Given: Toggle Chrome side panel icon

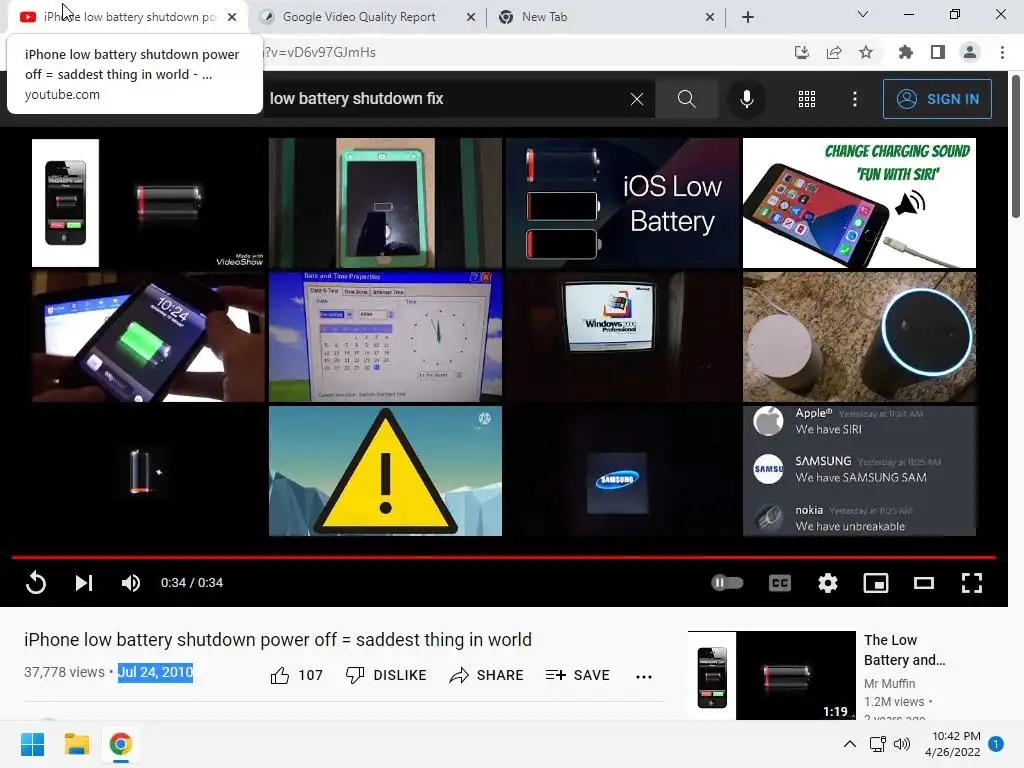Looking at the screenshot, I should point(938,52).
